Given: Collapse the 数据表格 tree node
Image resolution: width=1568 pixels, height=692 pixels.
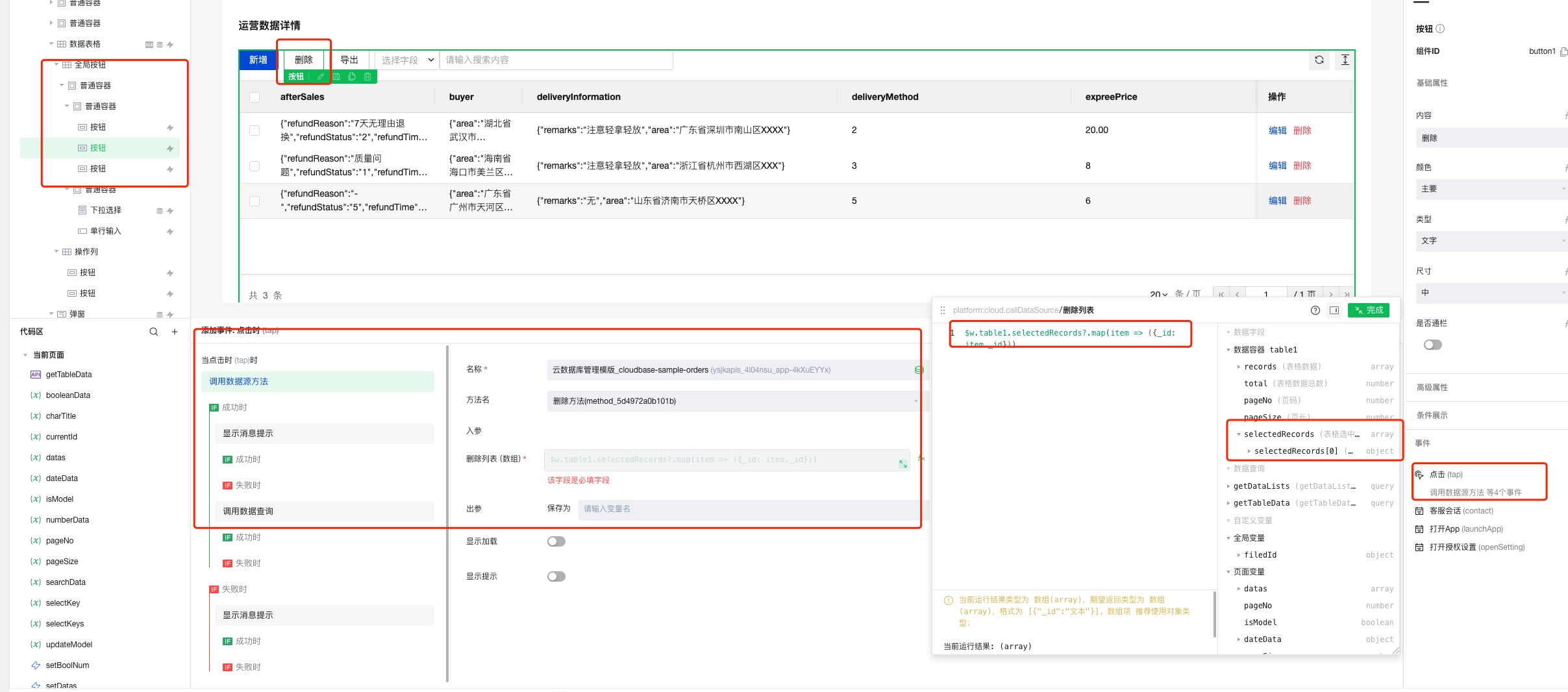Looking at the screenshot, I should 51,44.
